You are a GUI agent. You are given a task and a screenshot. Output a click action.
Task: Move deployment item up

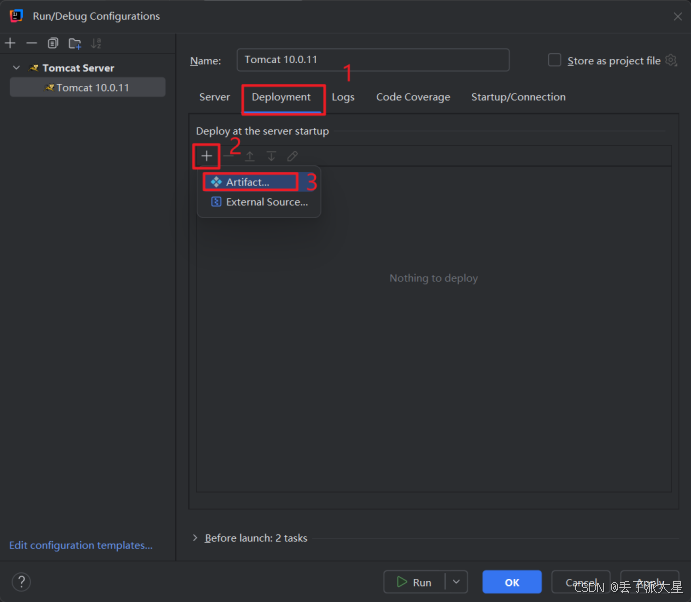[250, 156]
